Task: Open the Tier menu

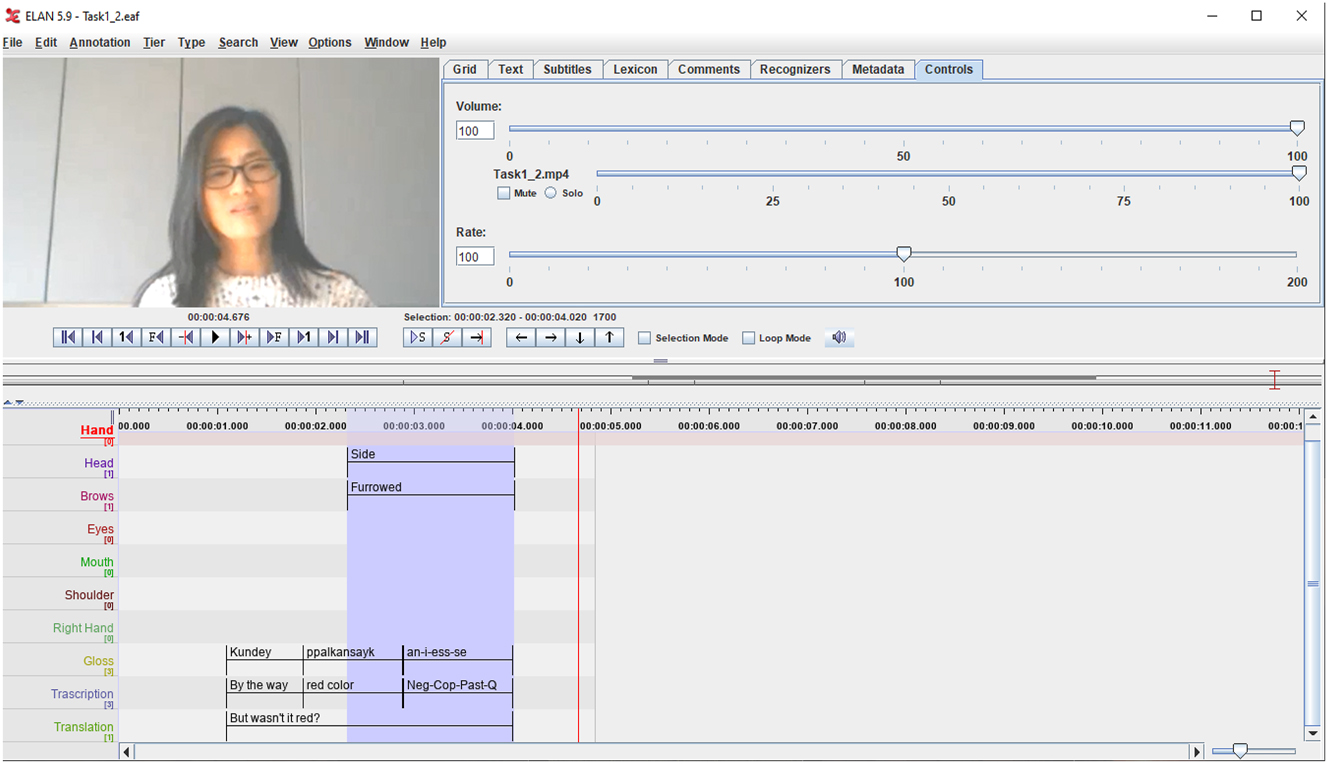Action: pos(154,43)
